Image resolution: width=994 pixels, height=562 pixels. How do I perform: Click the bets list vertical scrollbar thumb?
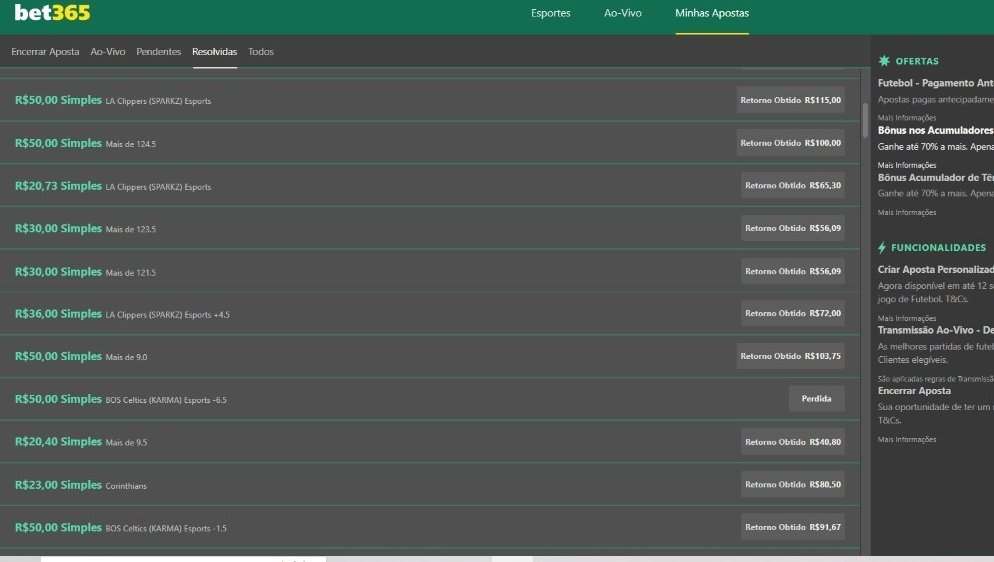click(865, 120)
